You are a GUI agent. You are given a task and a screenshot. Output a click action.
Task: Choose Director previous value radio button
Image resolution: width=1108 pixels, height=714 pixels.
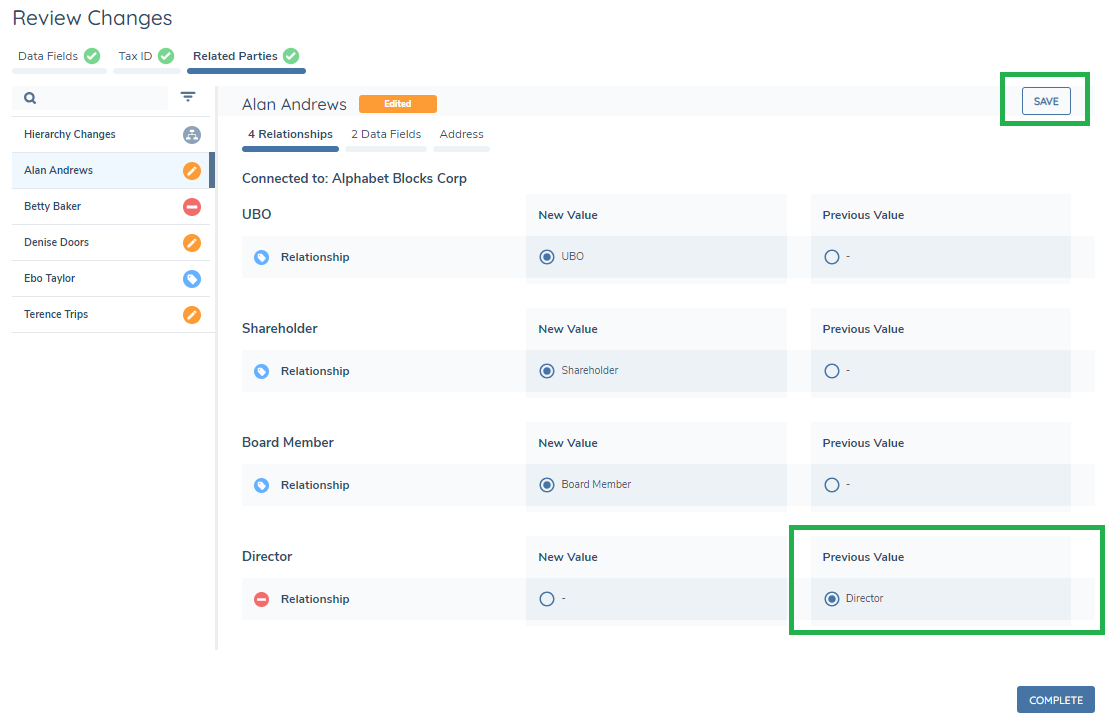point(832,599)
